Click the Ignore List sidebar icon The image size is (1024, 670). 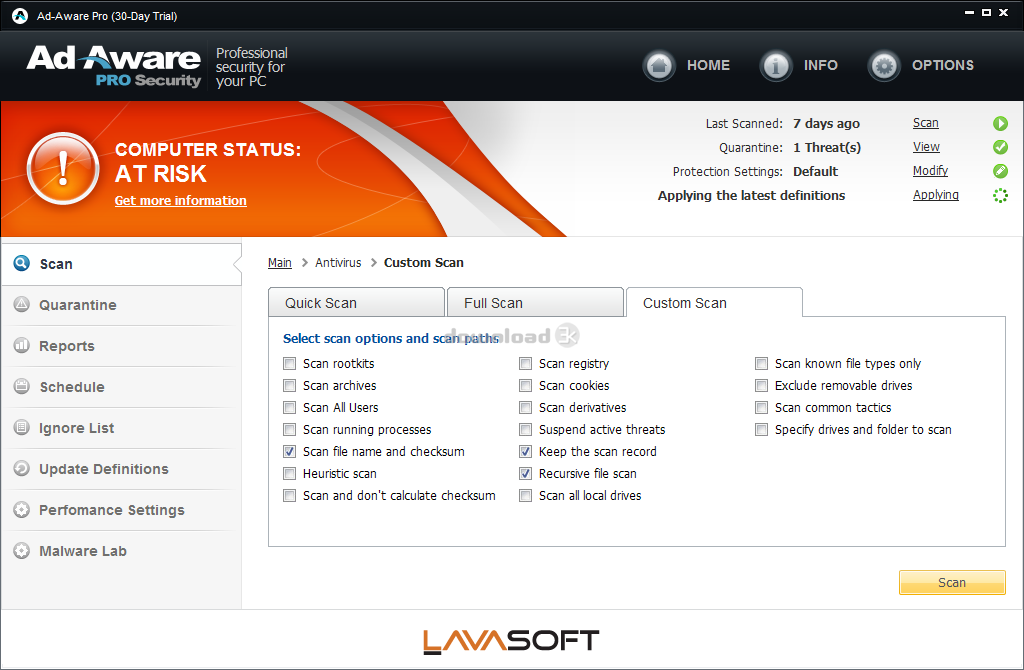coord(22,428)
